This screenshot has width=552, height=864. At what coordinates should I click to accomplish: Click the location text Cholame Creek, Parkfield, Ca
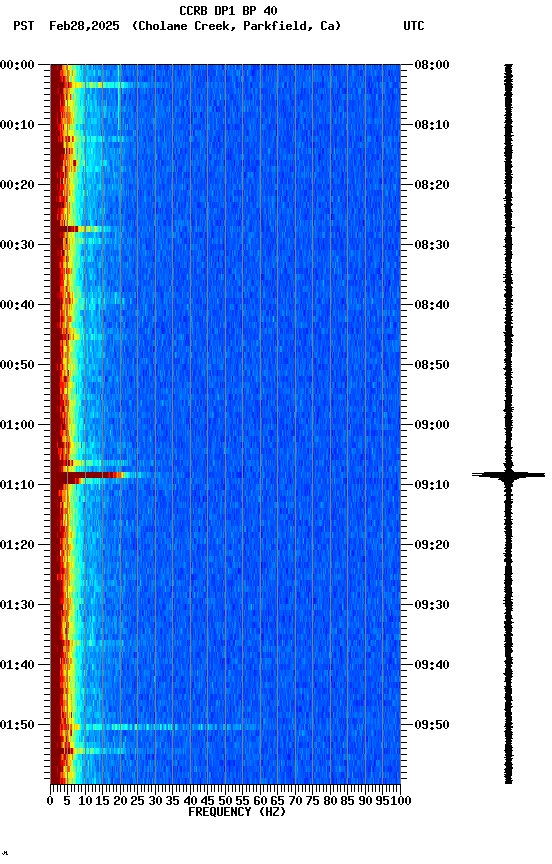click(x=237, y=26)
